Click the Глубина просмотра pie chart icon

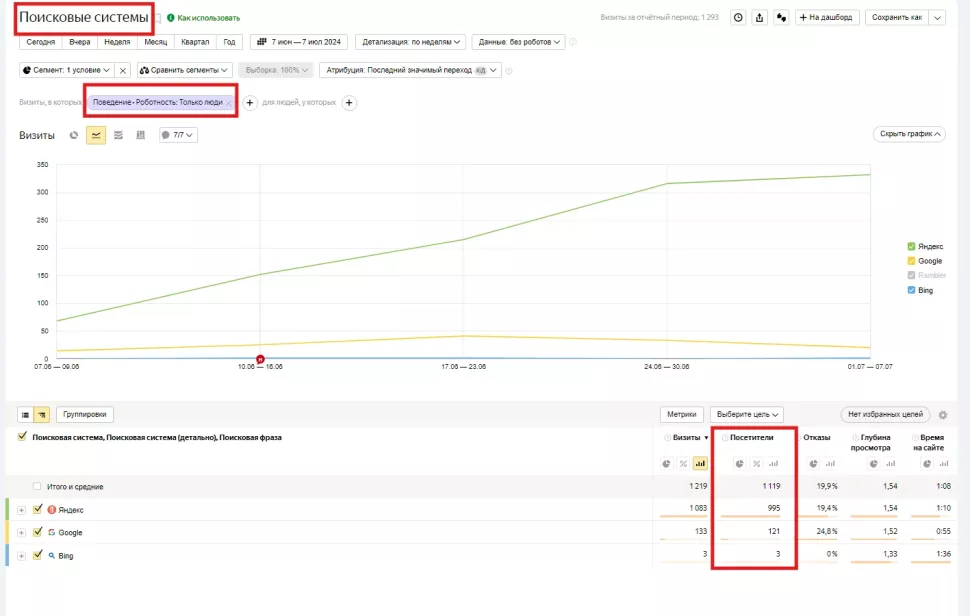[x=873, y=463]
